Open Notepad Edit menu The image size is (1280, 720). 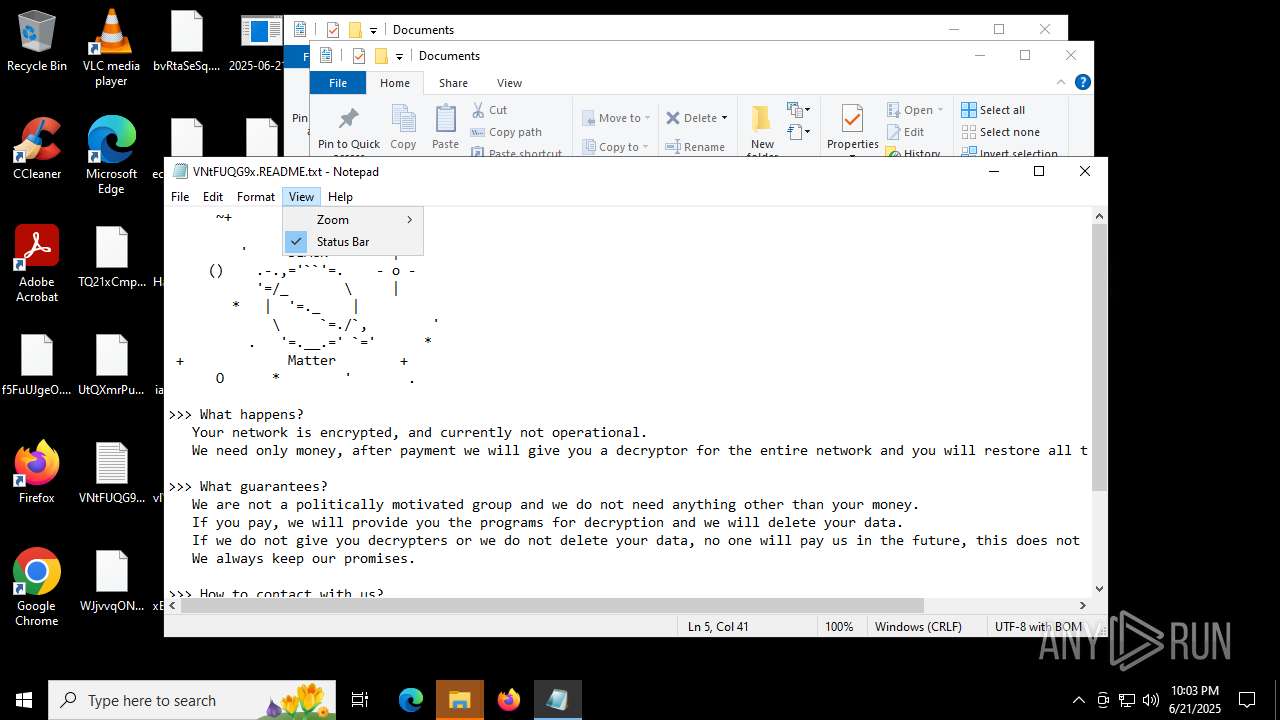(213, 197)
